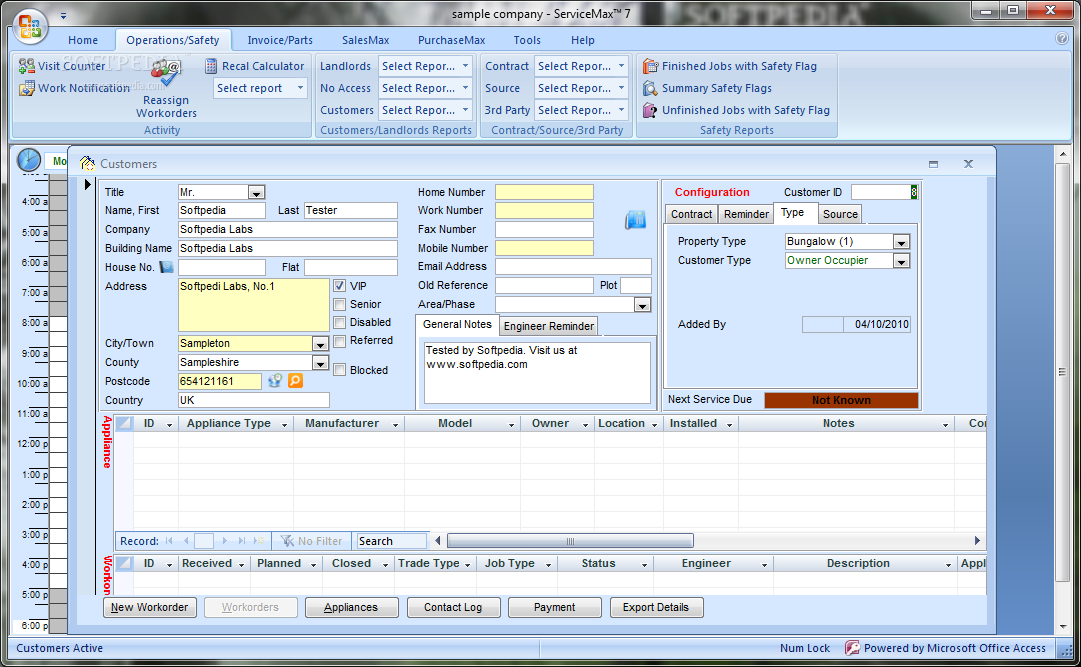
Task: Tick the Blocked checkbox
Action: pyautogui.click(x=339, y=370)
